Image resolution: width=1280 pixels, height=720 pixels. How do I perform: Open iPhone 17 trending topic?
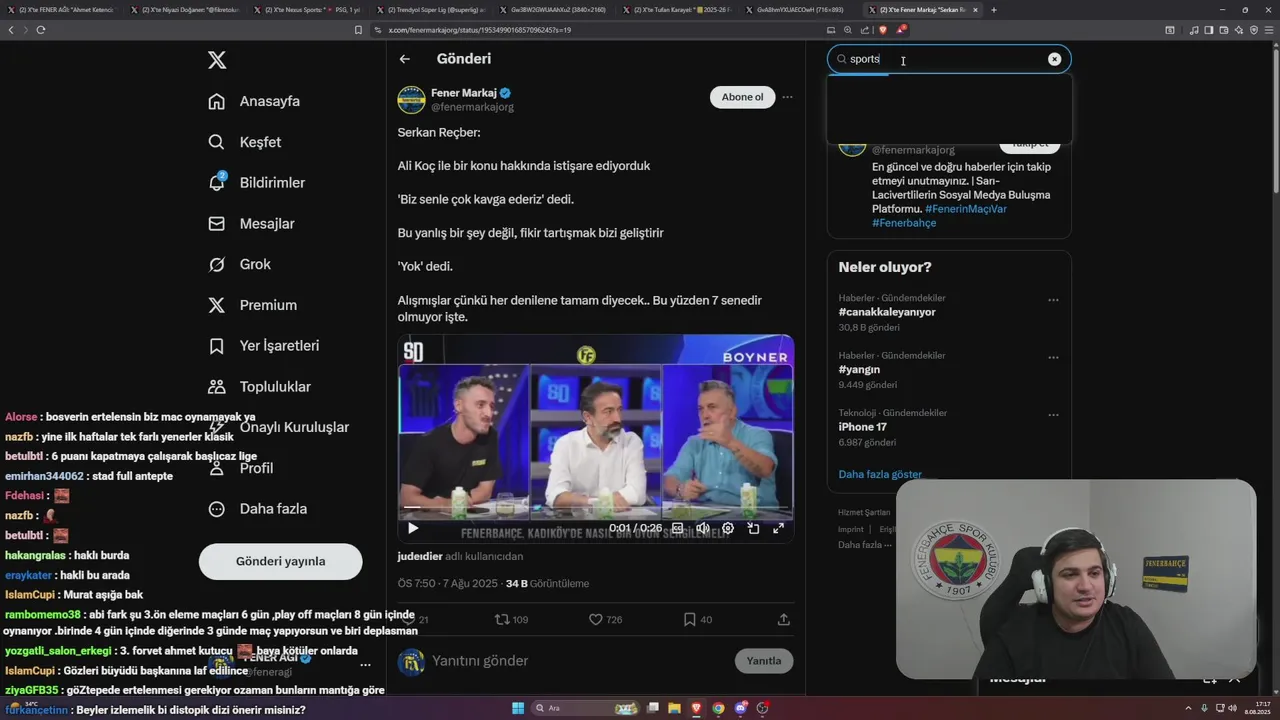click(863, 427)
